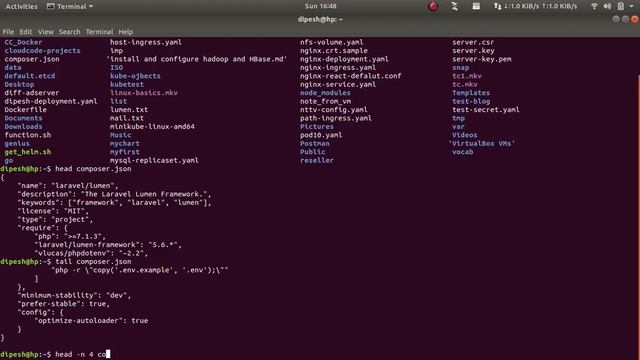Click the text nginx.crt.sample

[334, 51]
